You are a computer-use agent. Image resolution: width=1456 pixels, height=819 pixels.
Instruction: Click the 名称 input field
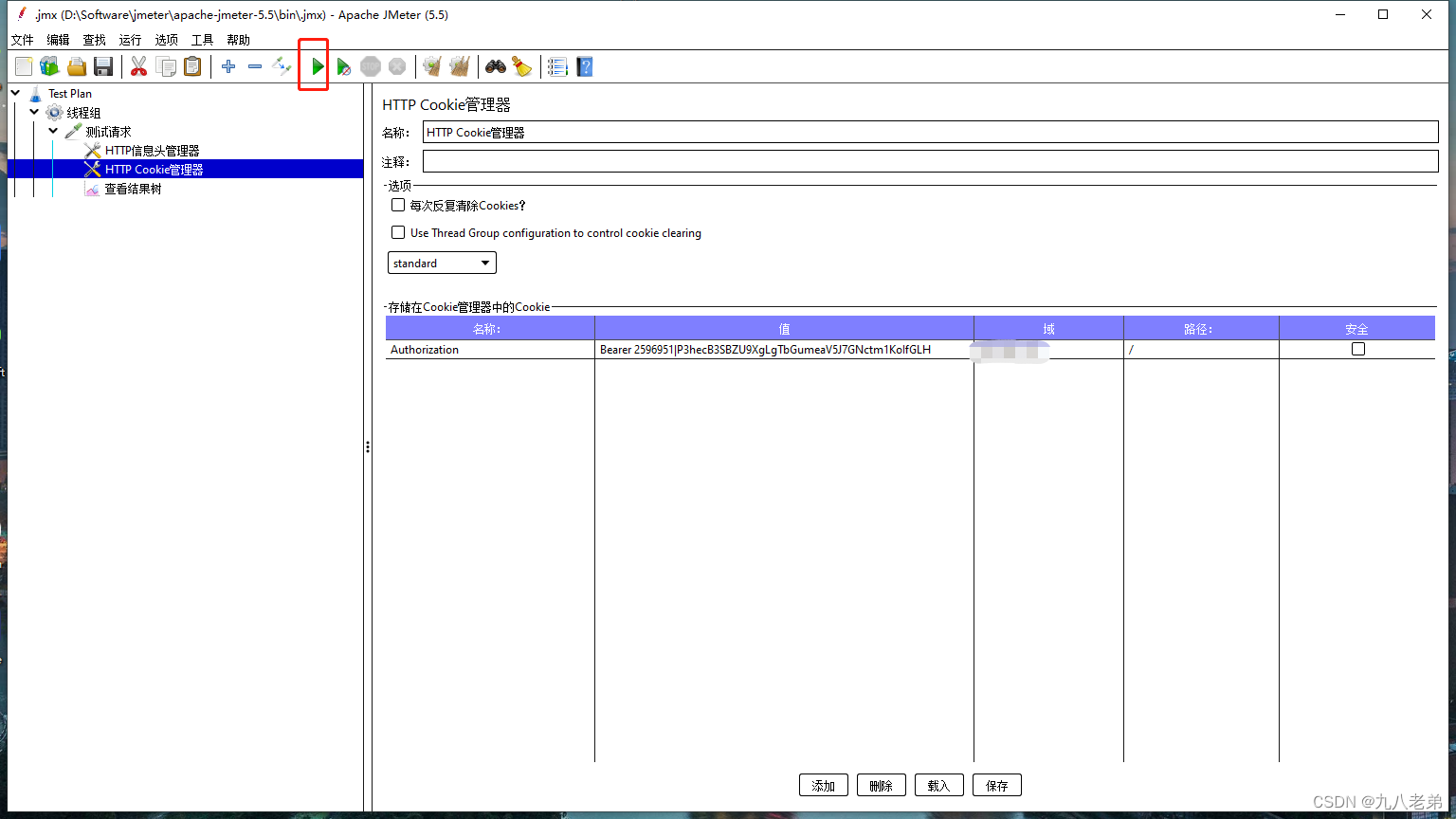[930, 132]
